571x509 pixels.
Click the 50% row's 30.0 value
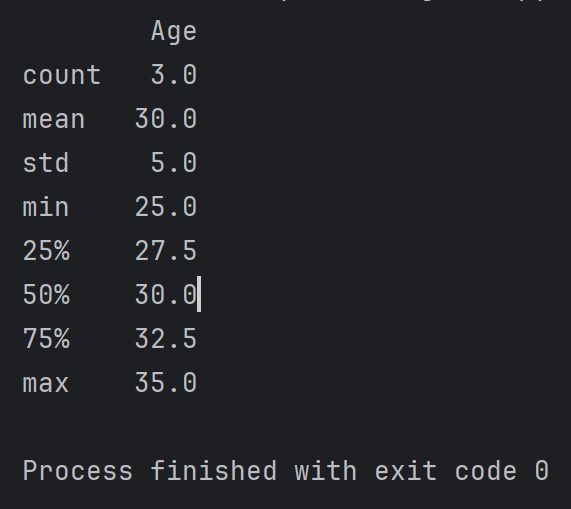[x=166, y=295]
